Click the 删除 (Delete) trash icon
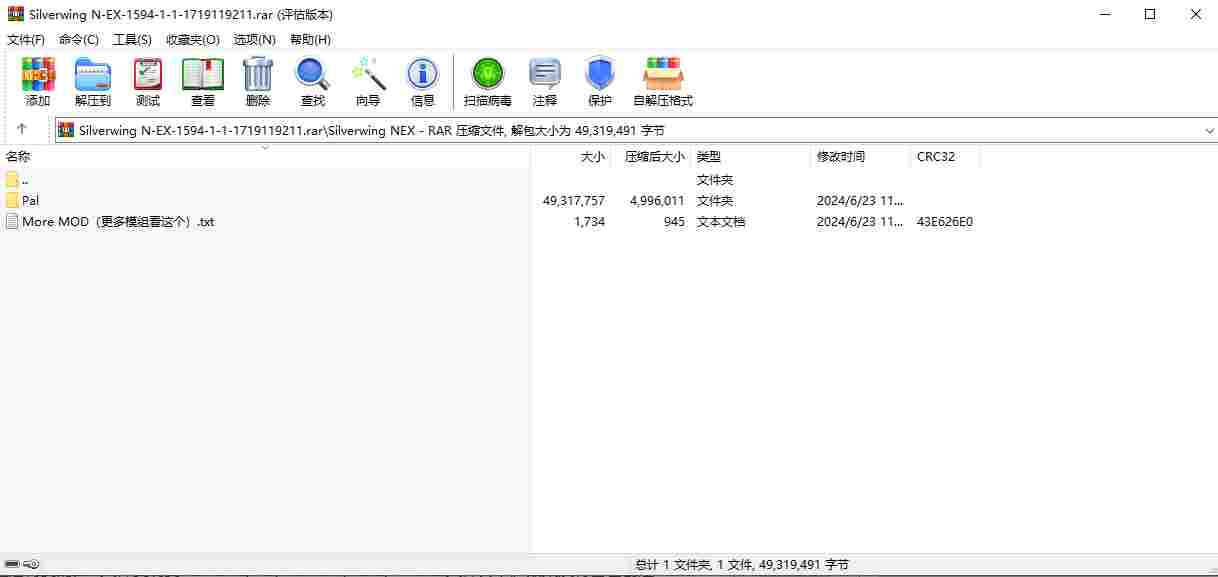 point(258,75)
